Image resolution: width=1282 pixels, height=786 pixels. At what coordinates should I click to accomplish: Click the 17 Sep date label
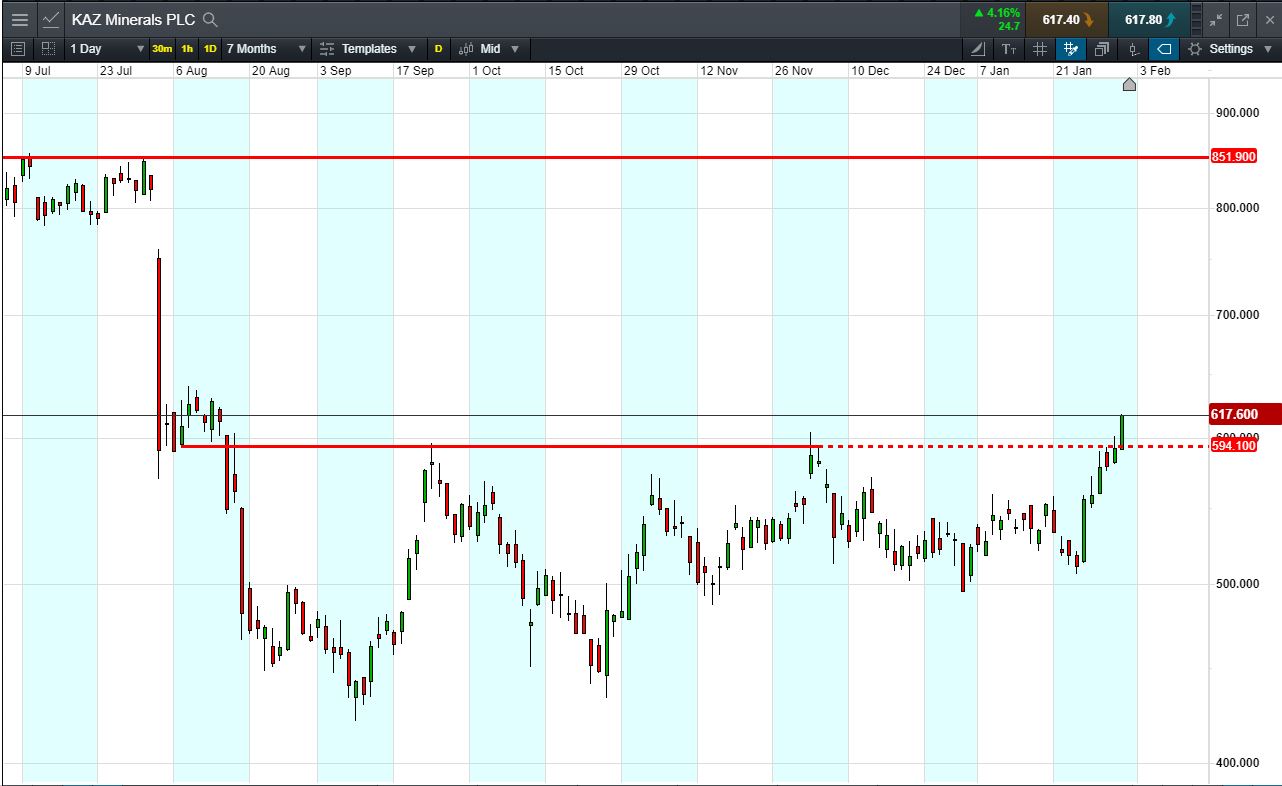(415, 71)
